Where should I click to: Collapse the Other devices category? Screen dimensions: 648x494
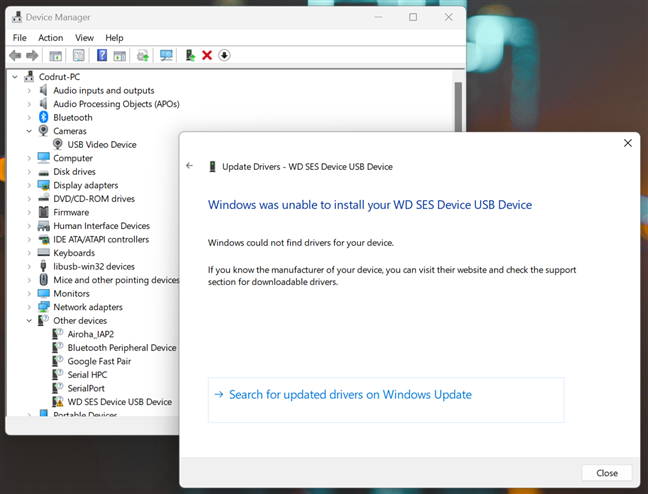29,320
